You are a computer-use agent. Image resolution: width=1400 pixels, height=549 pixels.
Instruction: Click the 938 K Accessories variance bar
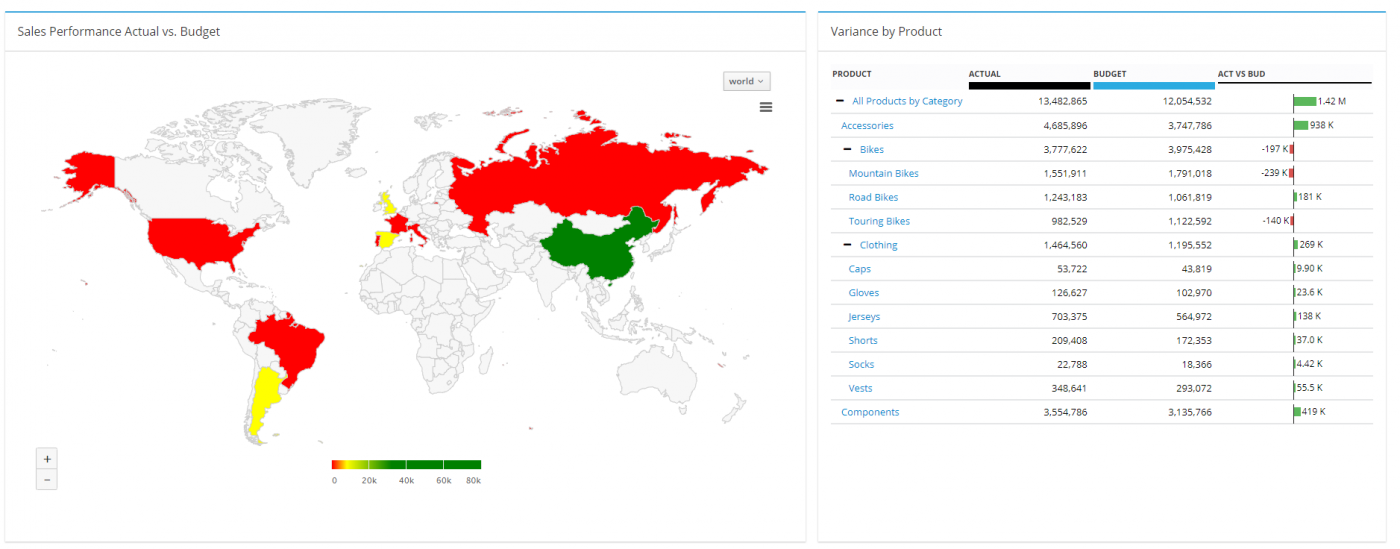tap(1300, 125)
